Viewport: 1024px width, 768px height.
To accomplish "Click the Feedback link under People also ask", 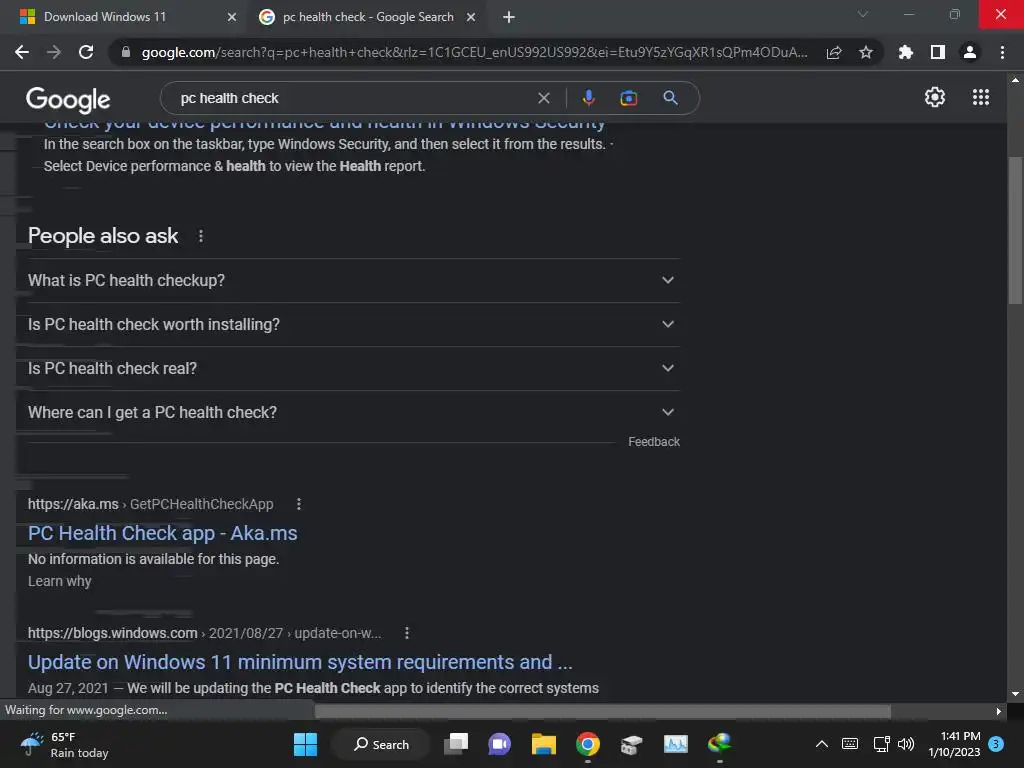I will point(654,442).
